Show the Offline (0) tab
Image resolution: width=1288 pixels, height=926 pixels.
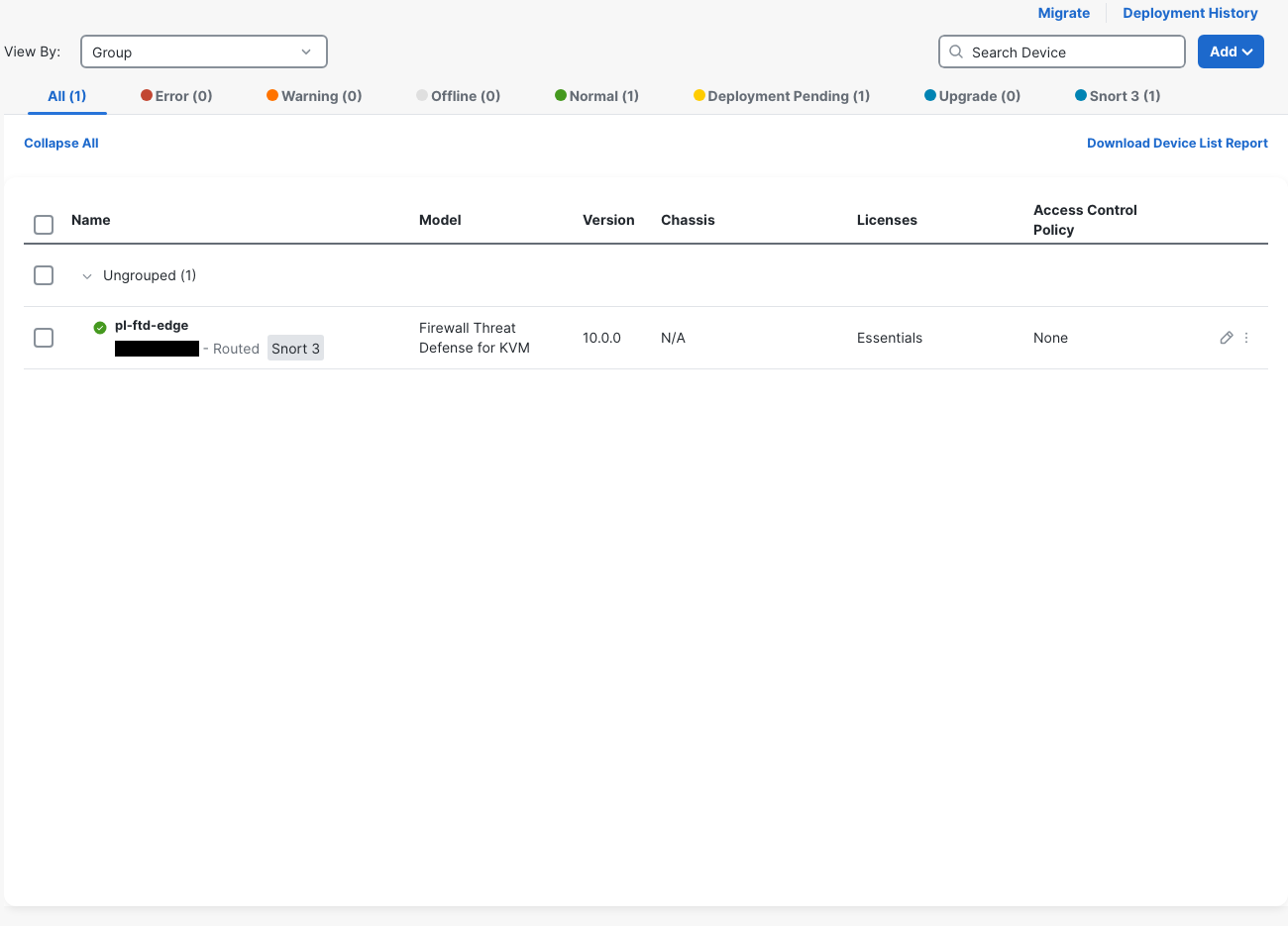(x=458, y=96)
